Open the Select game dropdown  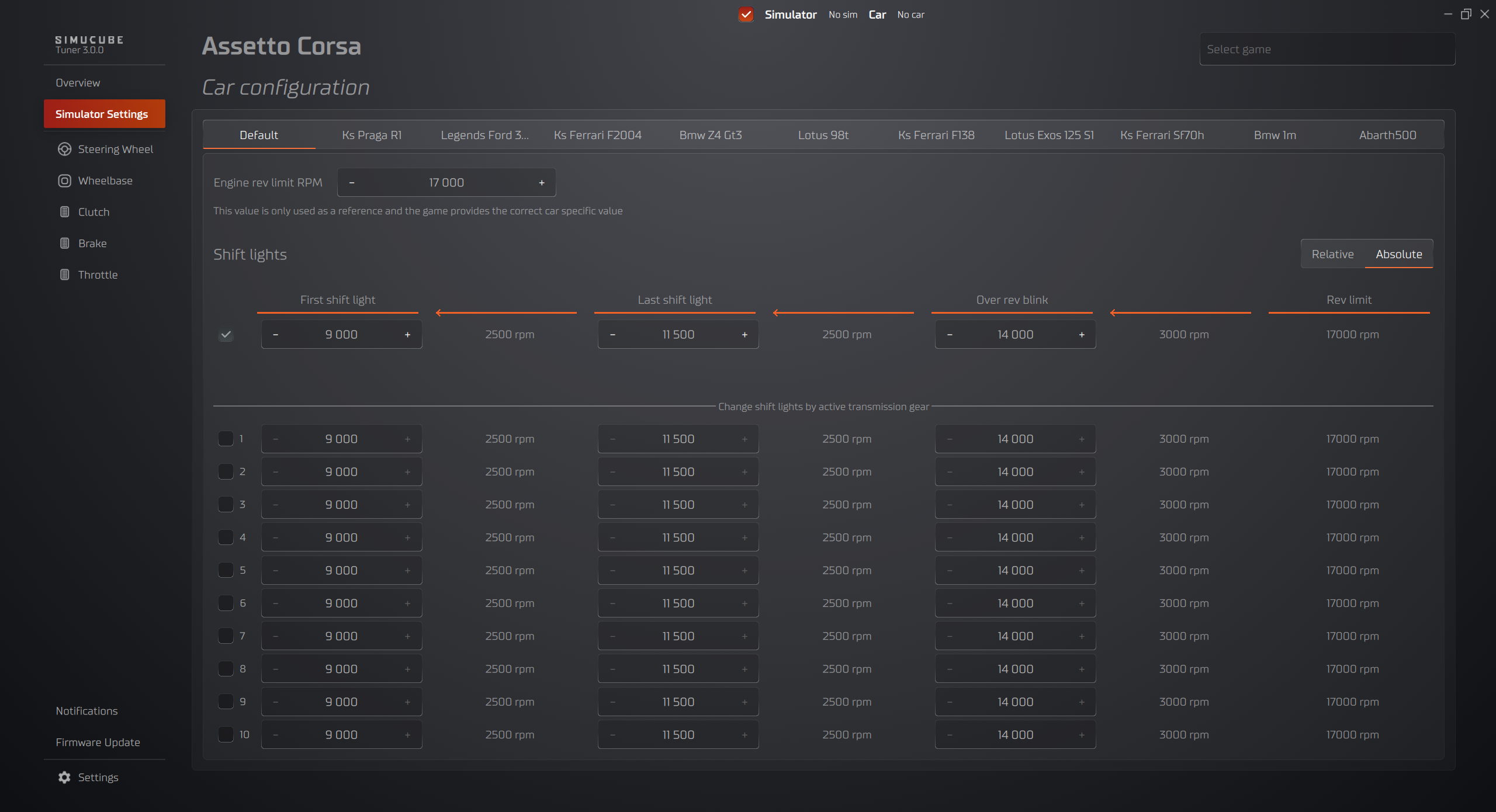click(x=1327, y=50)
